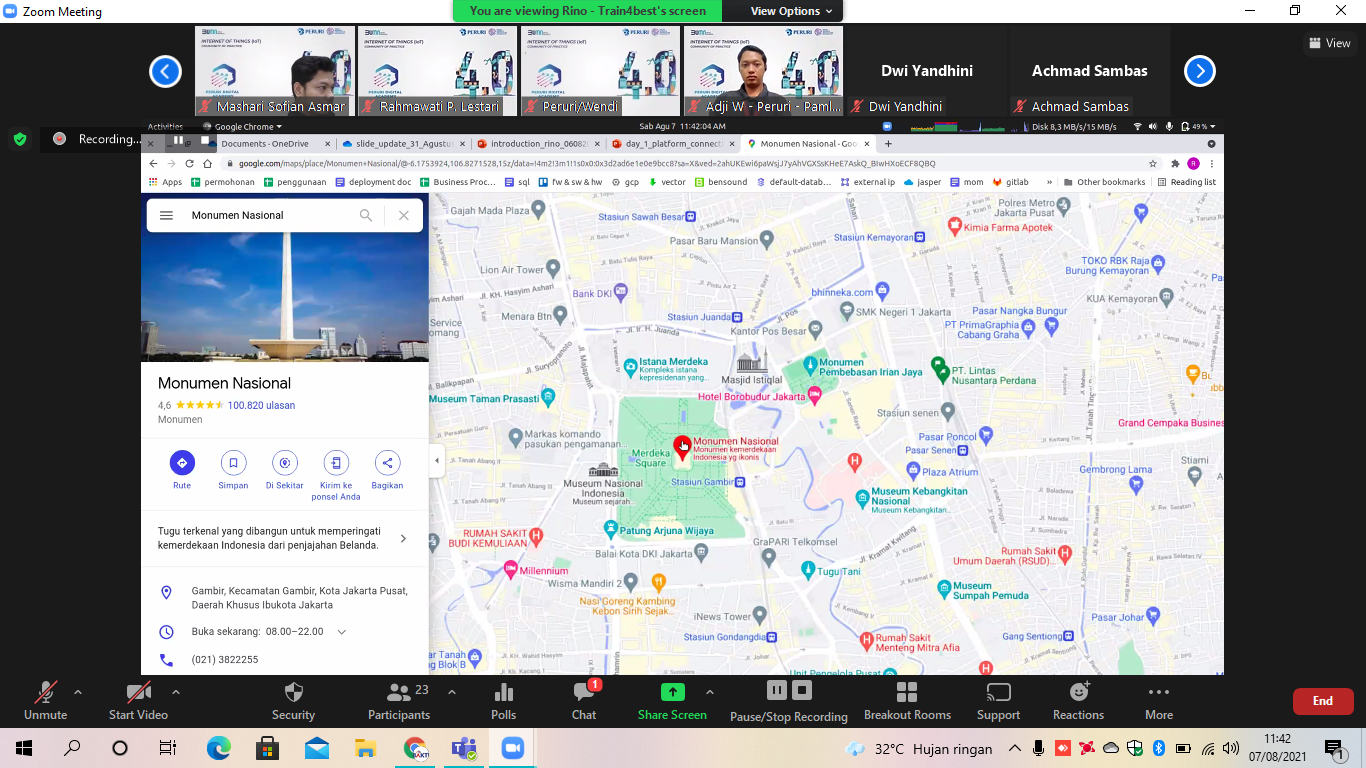The width and height of the screenshot is (1366, 768).
Task: Stop the meeting recording
Action: 802,690
